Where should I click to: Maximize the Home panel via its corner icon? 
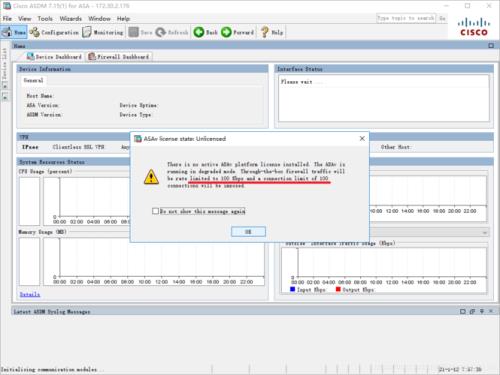[491, 46]
